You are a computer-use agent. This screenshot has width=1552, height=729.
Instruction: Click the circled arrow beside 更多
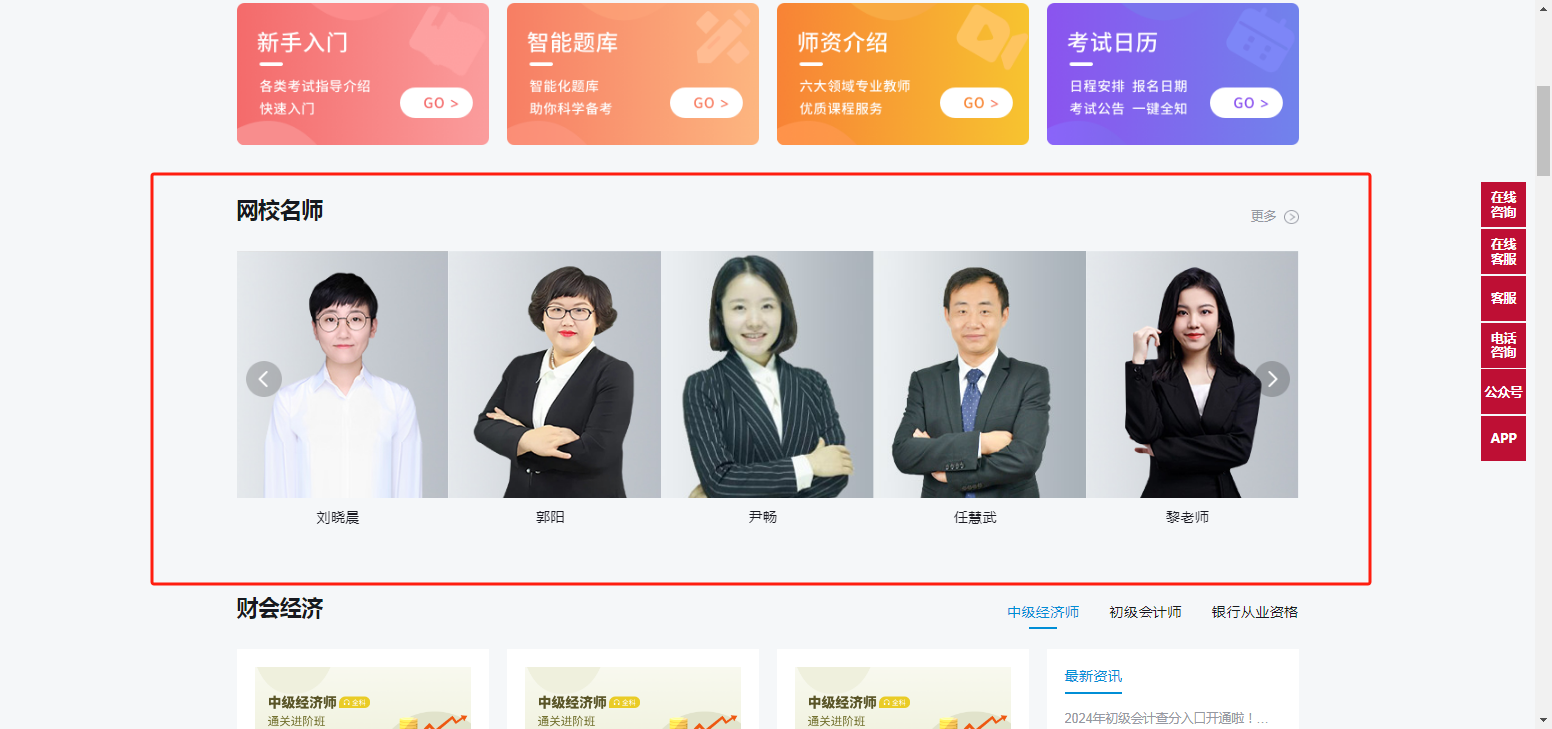click(1291, 217)
